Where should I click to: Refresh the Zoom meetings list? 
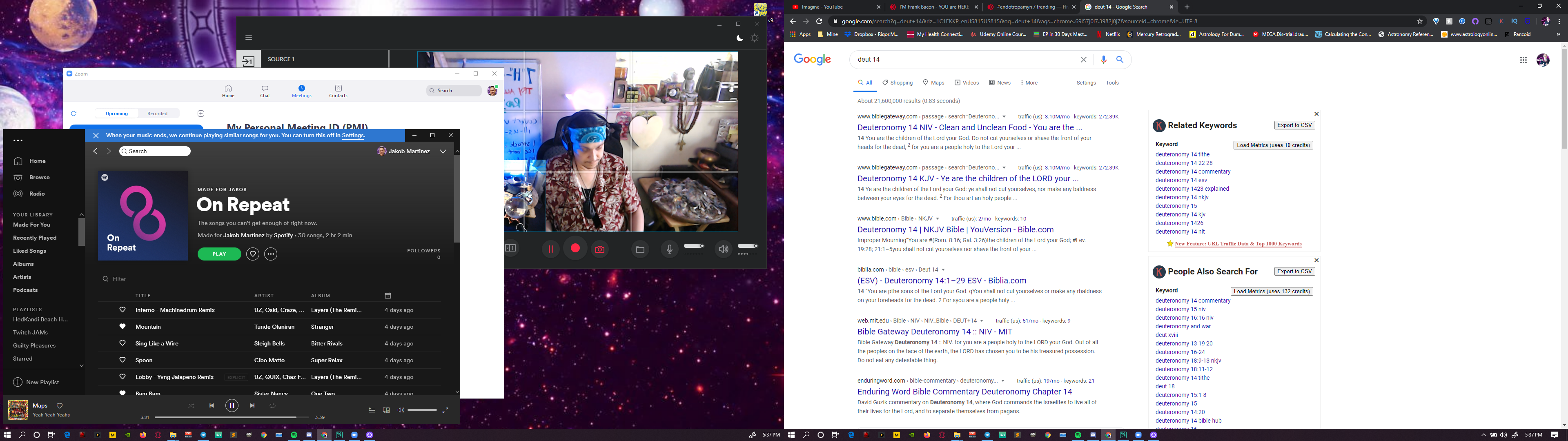tap(73, 113)
